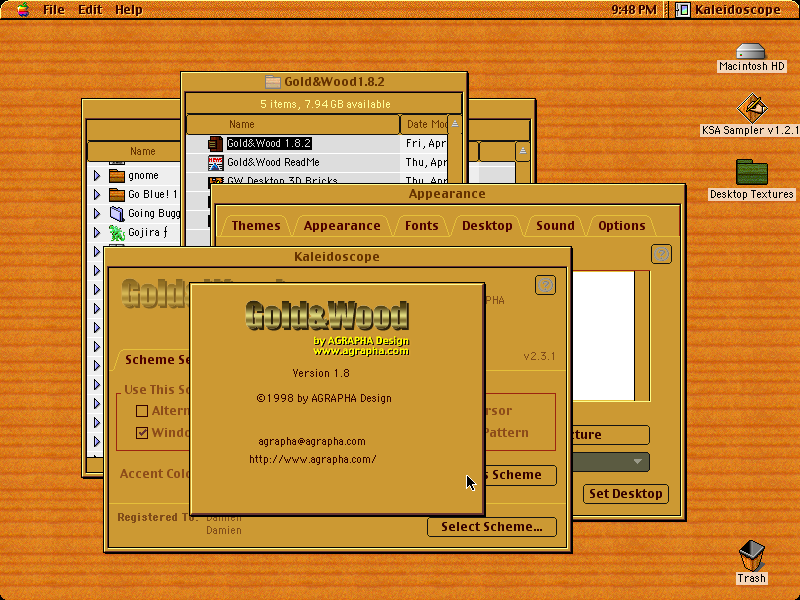Select the 'Gold&Wood 1.8.2' file name
The image size is (800, 600).
coord(269,143)
